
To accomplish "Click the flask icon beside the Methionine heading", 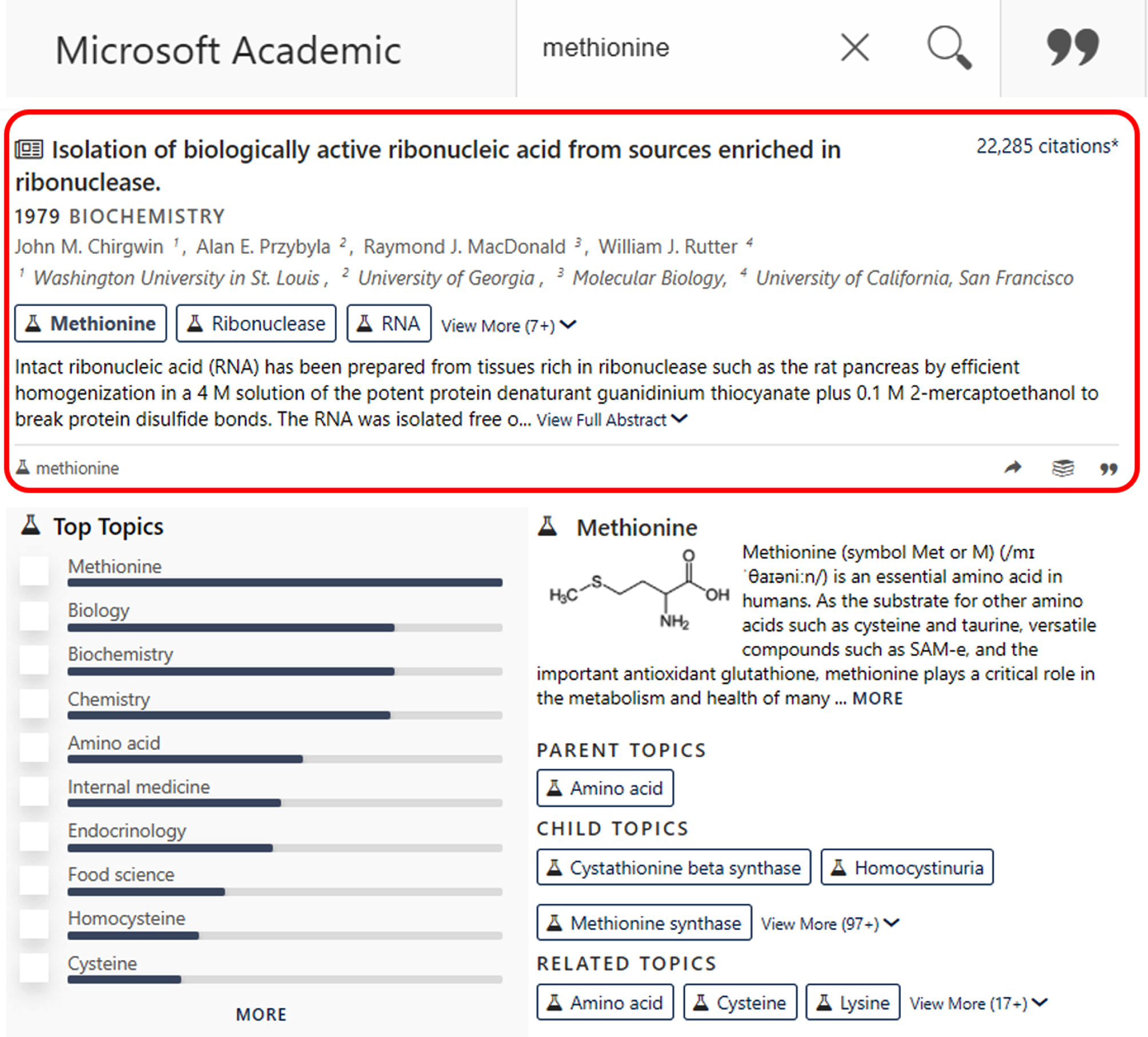I will (548, 526).
